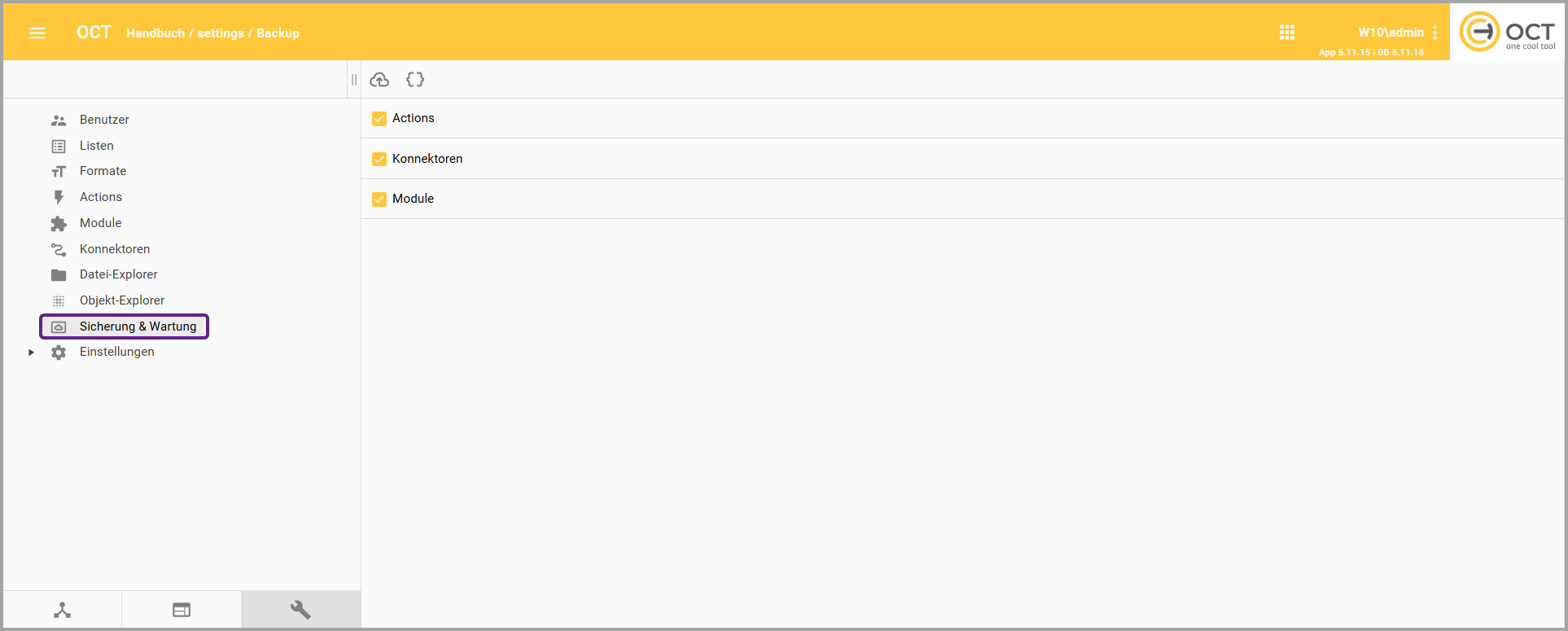The image size is (1568, 631).
Task: Click the cloud upload backup icon
Action: click(x=379, y=80)
